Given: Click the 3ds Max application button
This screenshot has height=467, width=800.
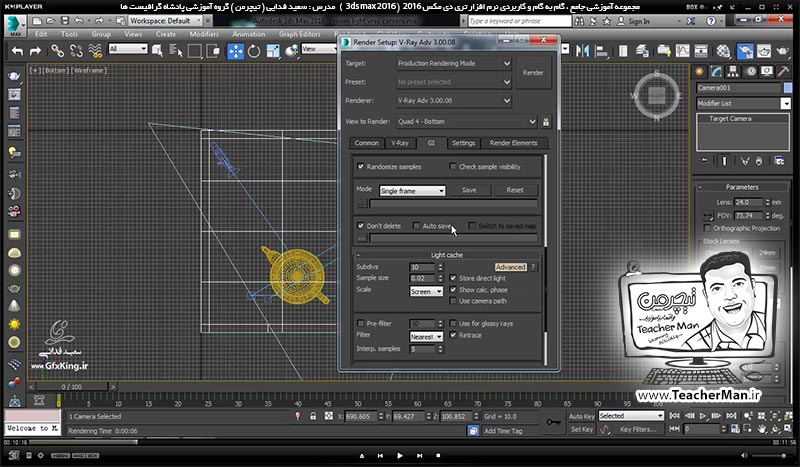Looking at the screenshot, I should [15, 26].
